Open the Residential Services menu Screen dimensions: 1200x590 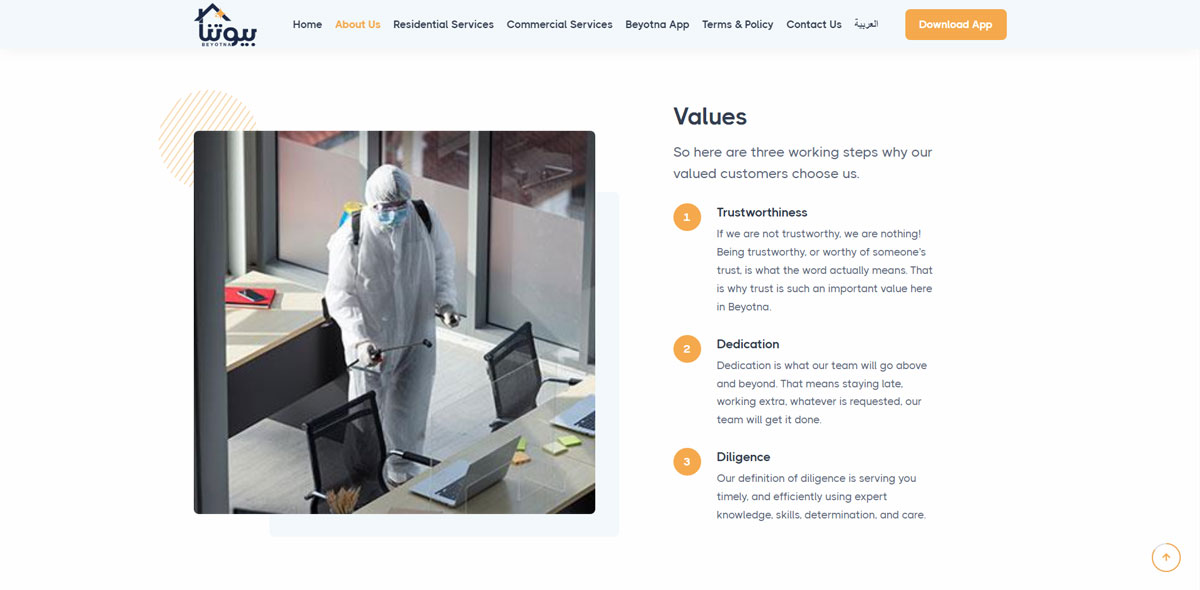pos(443,25)
